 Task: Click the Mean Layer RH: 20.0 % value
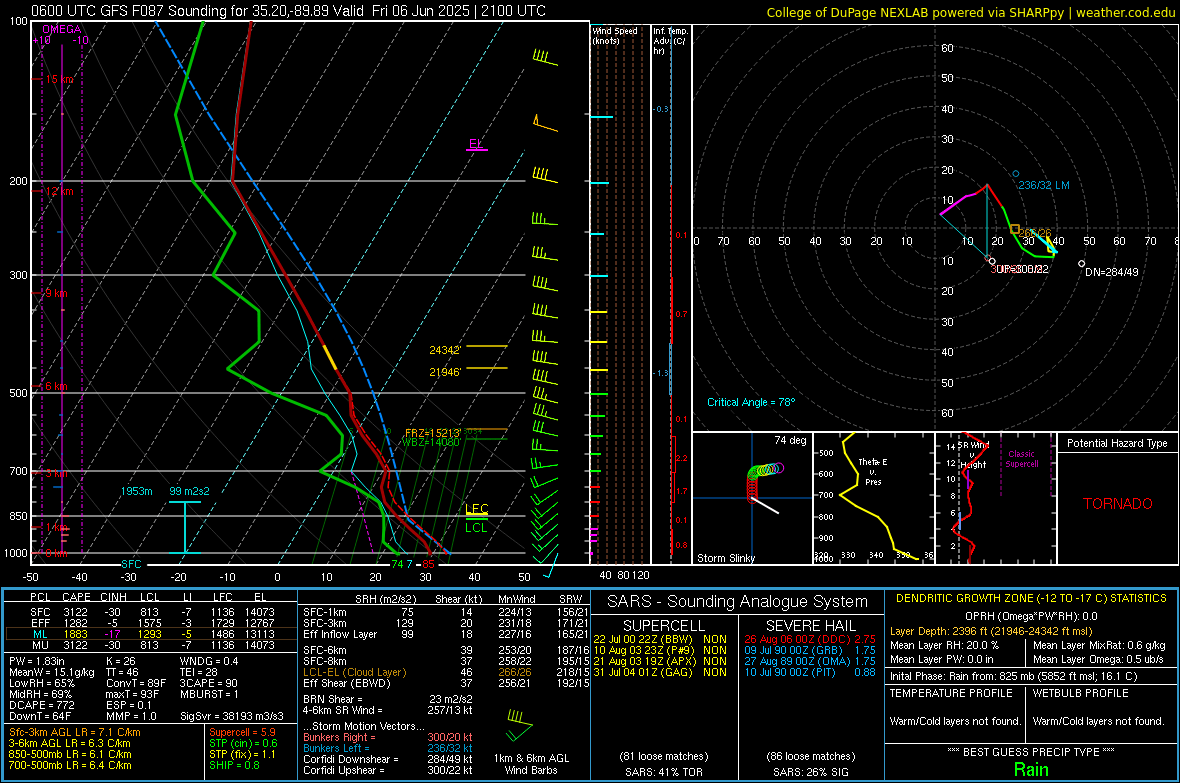pyautogui.click(x=944, y=645)
